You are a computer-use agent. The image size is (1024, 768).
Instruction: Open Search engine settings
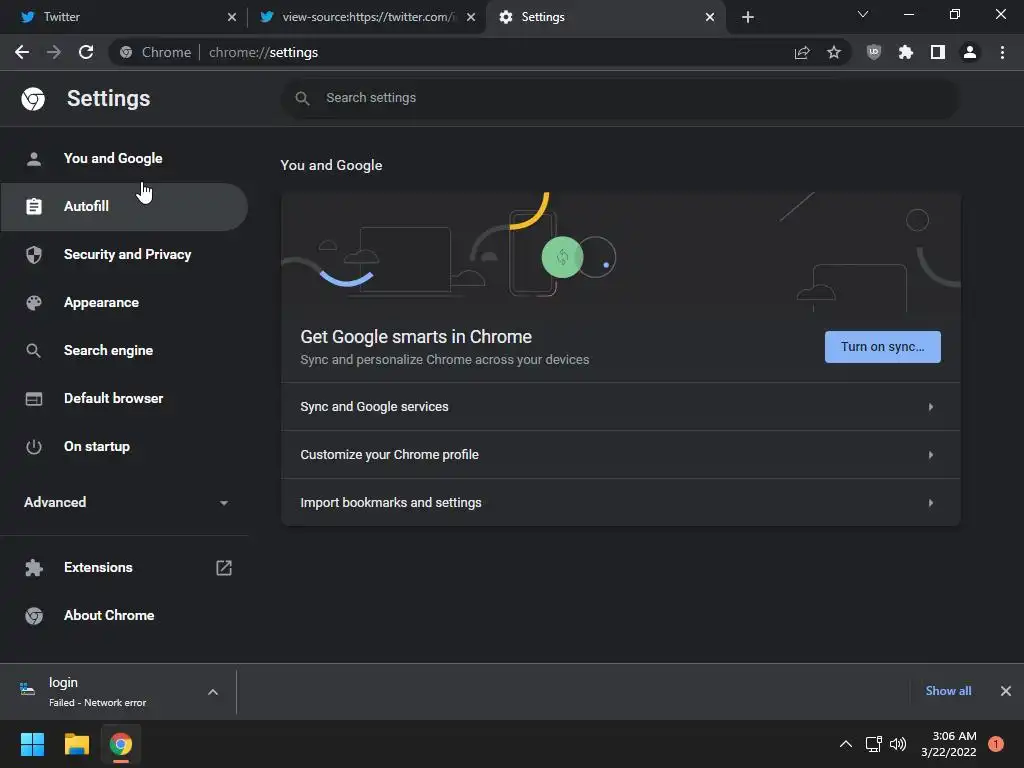coord(124,351)
